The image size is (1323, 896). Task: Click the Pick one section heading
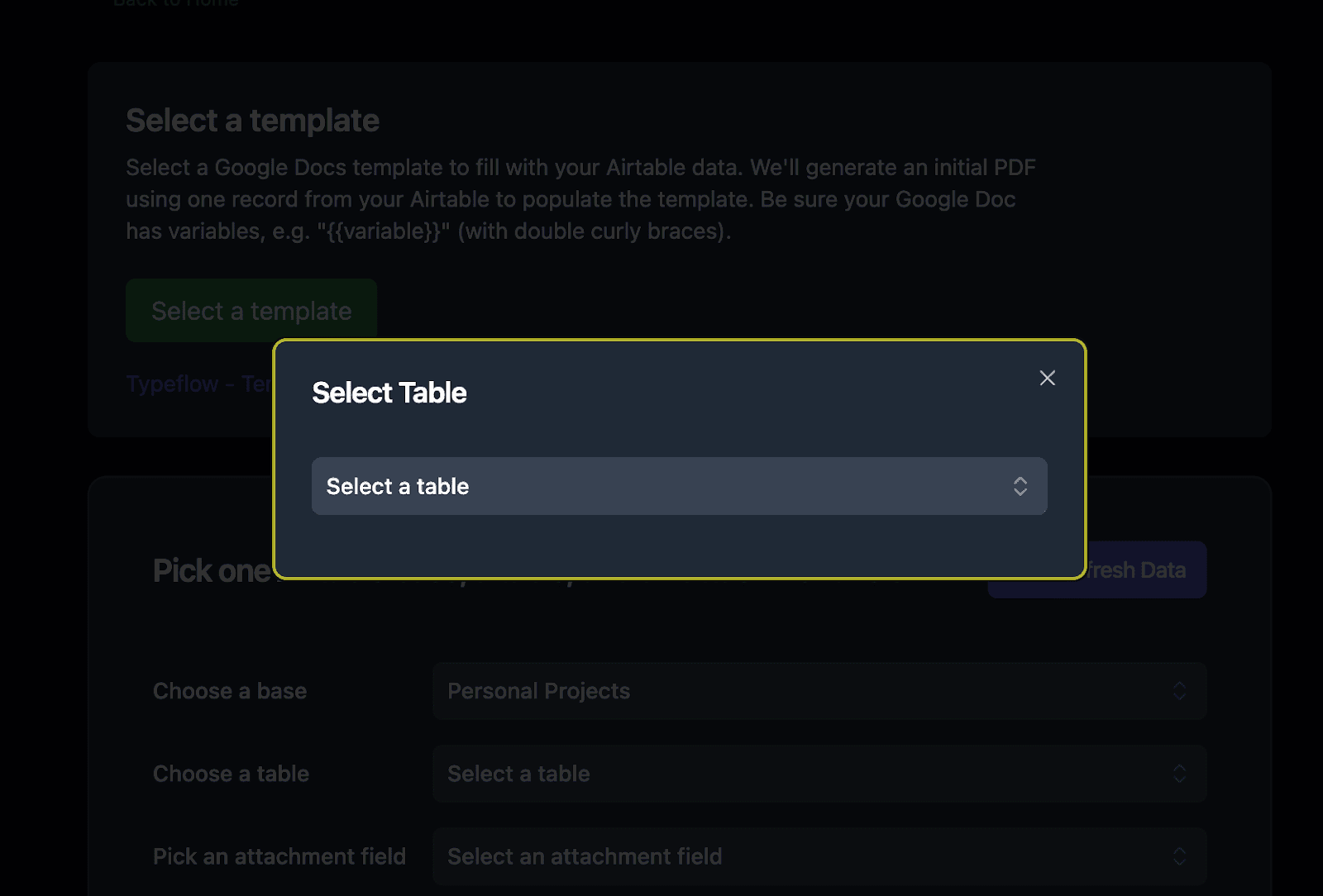coord(212,571)
